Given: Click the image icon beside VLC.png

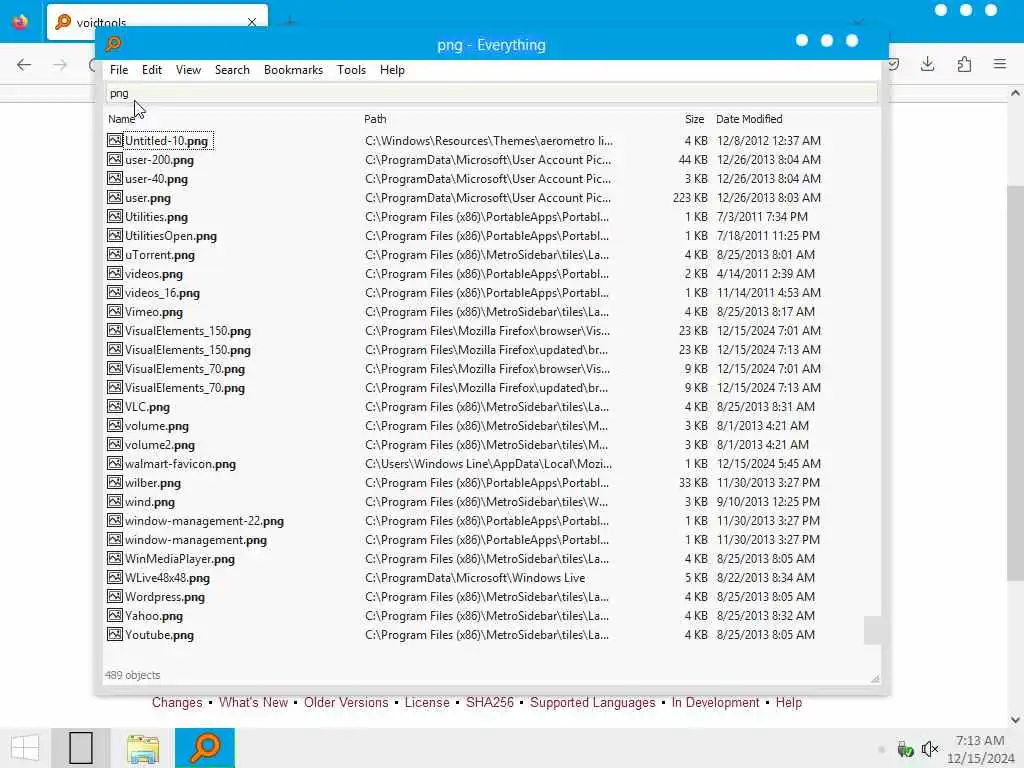Looking at the screenshot, I should tap(115, 406).
